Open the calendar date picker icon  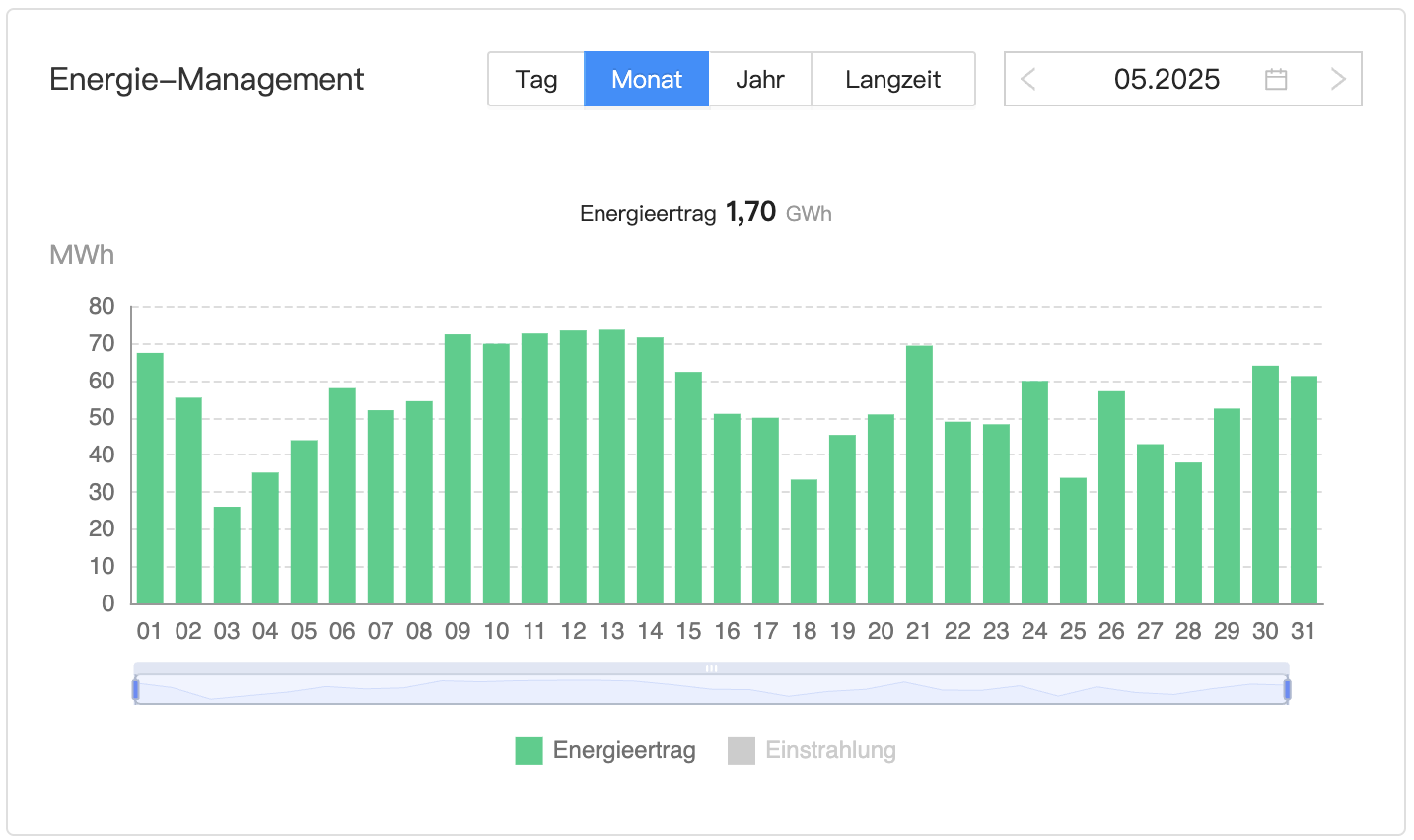click(x=1276, y=79)
